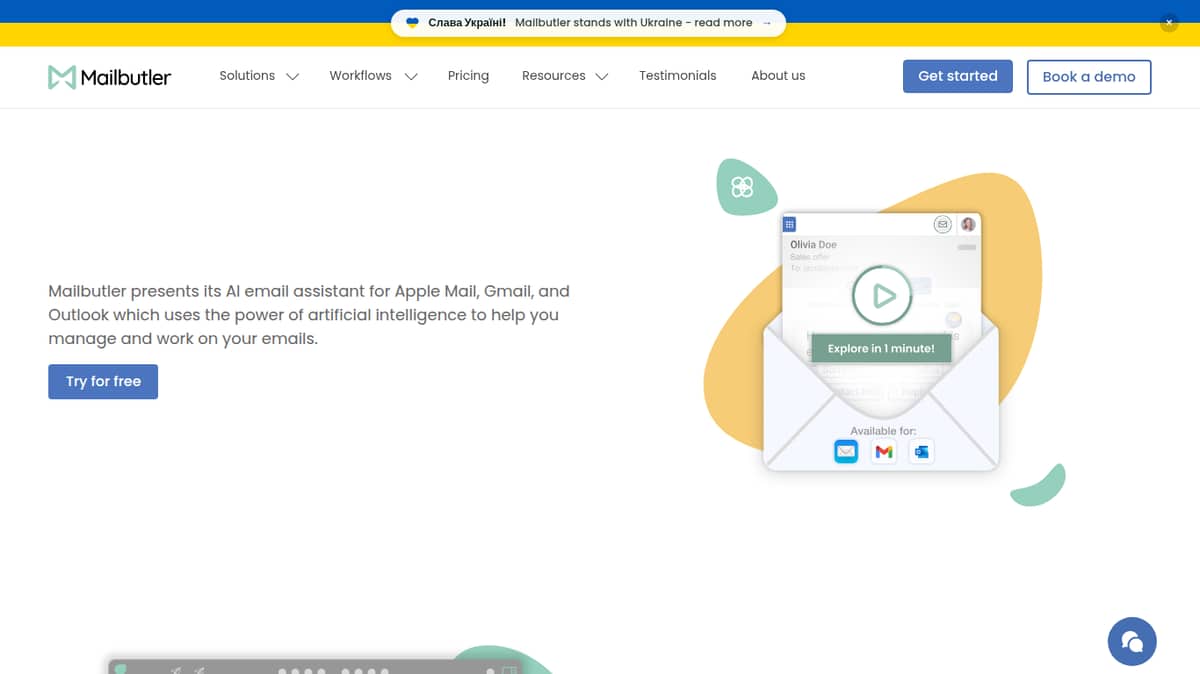
Task: Click the Get started button
Action: point(958,76)
